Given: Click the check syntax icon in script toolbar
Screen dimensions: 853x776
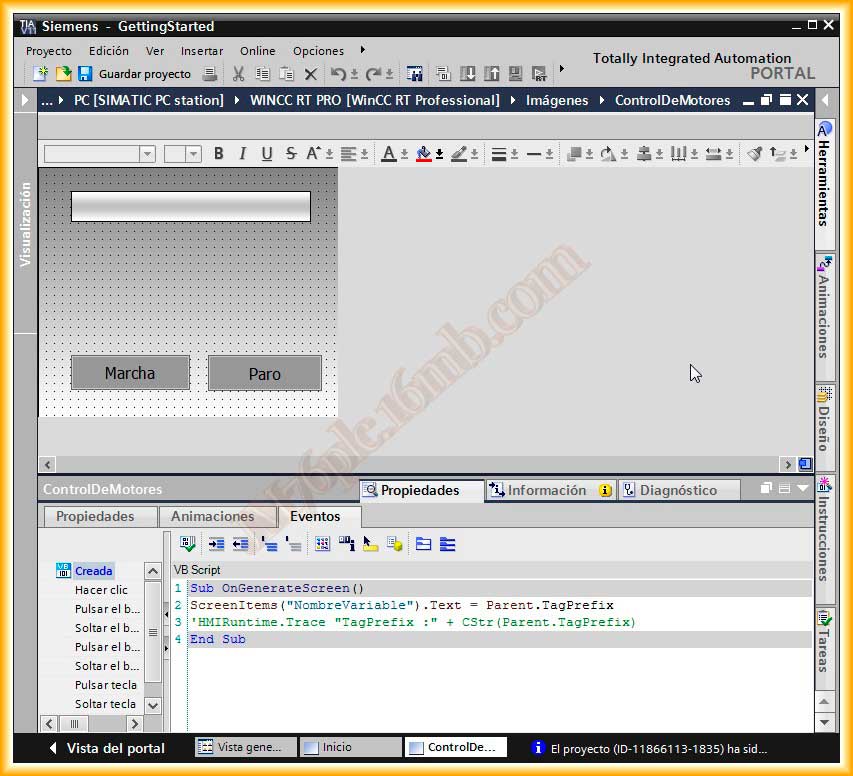Looking at the screenshot, I should point(187,544).
